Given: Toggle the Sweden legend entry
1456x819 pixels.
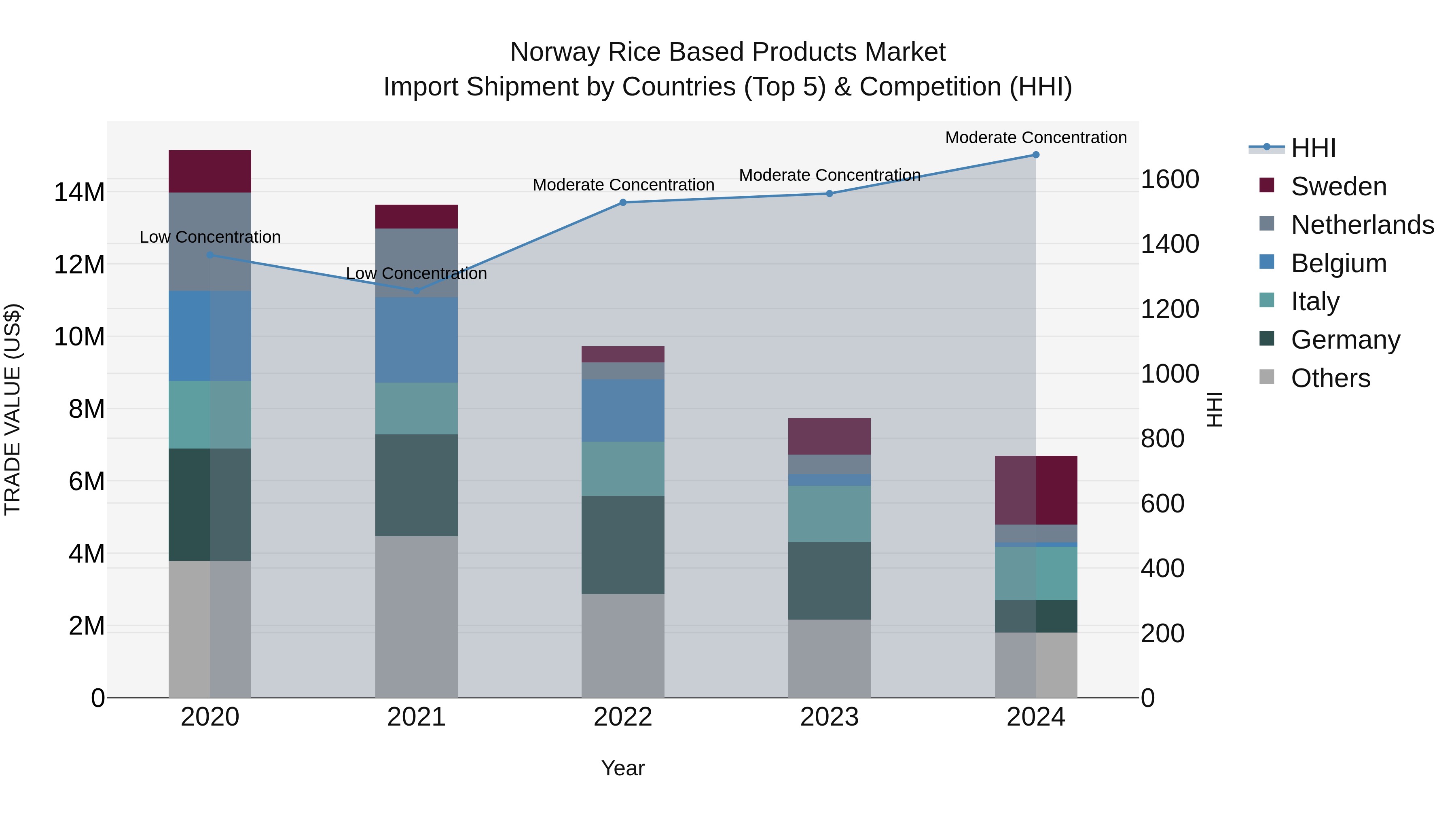Looking at the screenshot, I should tap(1323, 186).
